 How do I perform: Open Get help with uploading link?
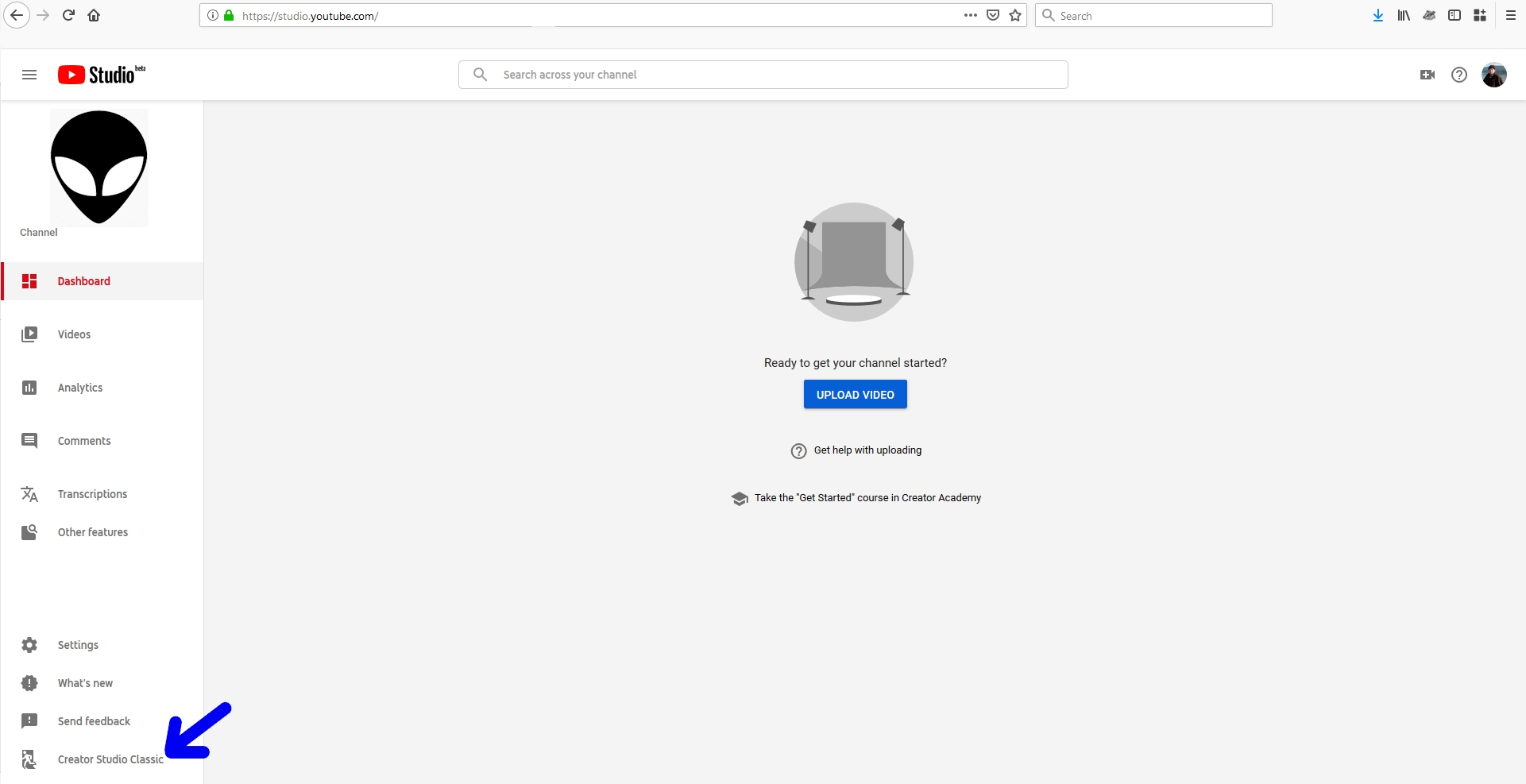867,450
